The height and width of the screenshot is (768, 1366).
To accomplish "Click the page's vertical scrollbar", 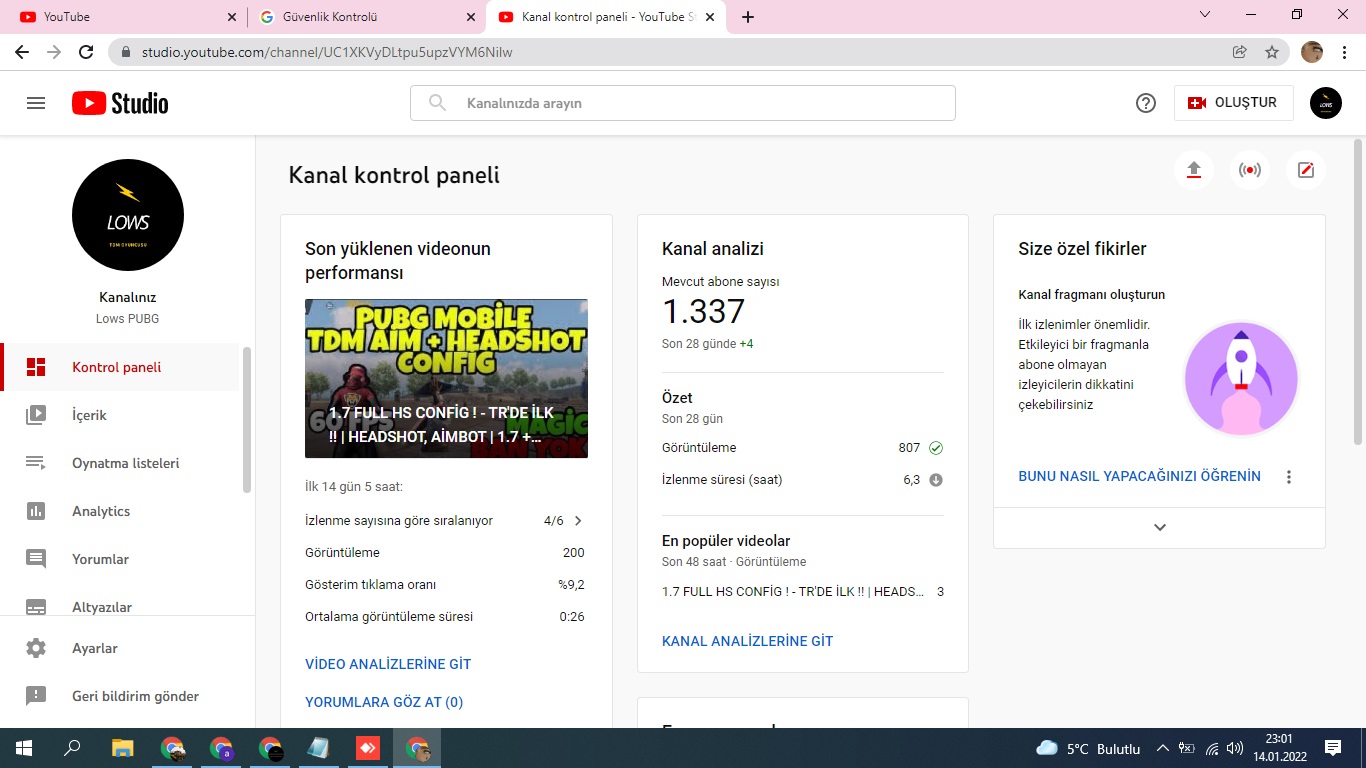I will point(1357,292).
